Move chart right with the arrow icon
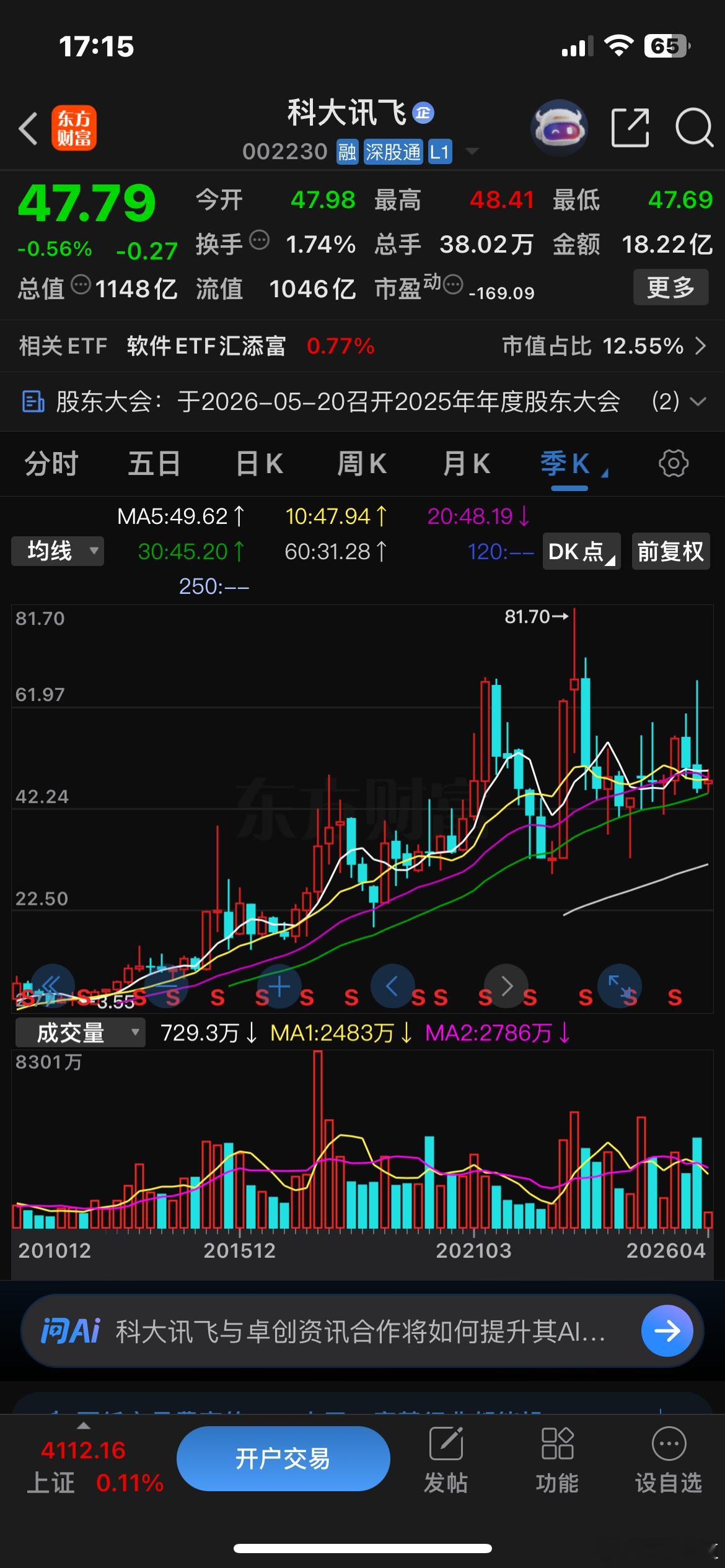This screenshot has height=1568, width=725. click(x=506, y=986)
